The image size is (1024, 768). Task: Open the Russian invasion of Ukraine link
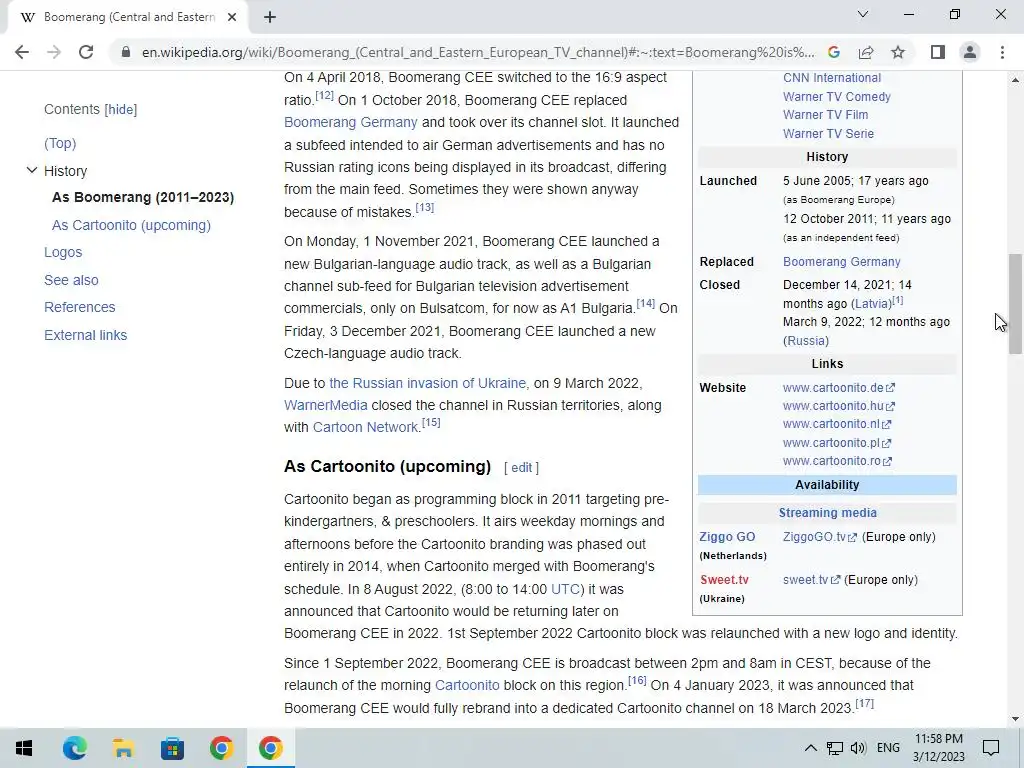[428, 383]
